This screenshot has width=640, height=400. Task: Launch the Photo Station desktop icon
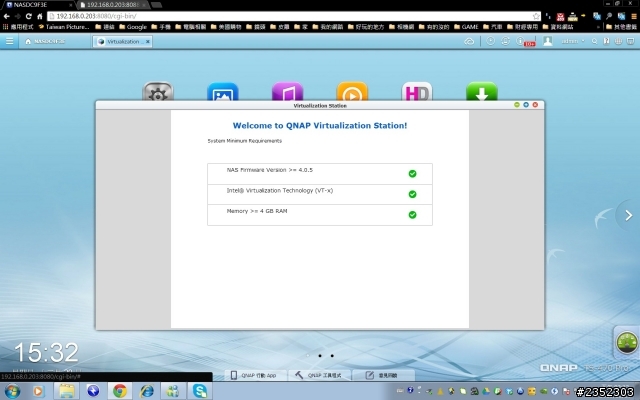click(x=223, y=91)
